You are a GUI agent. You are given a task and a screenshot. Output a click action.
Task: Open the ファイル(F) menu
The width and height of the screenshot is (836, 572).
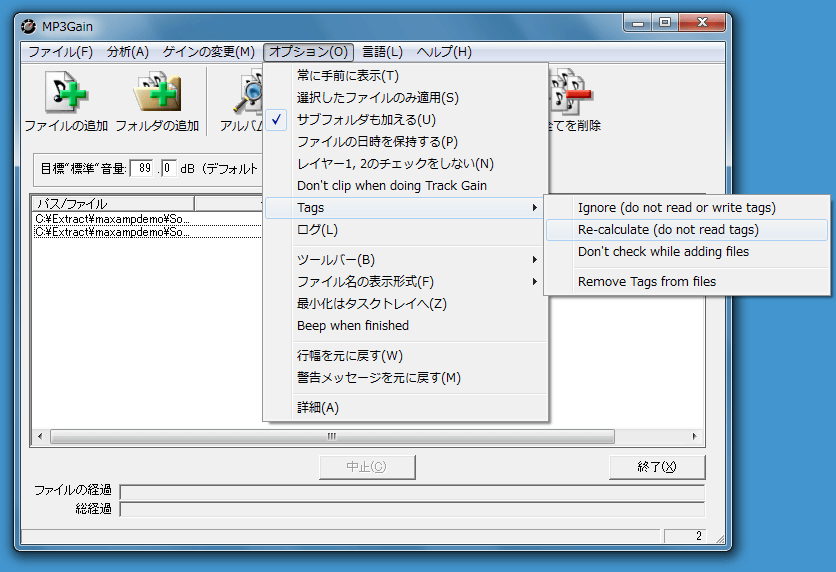[x=60, y=52]
